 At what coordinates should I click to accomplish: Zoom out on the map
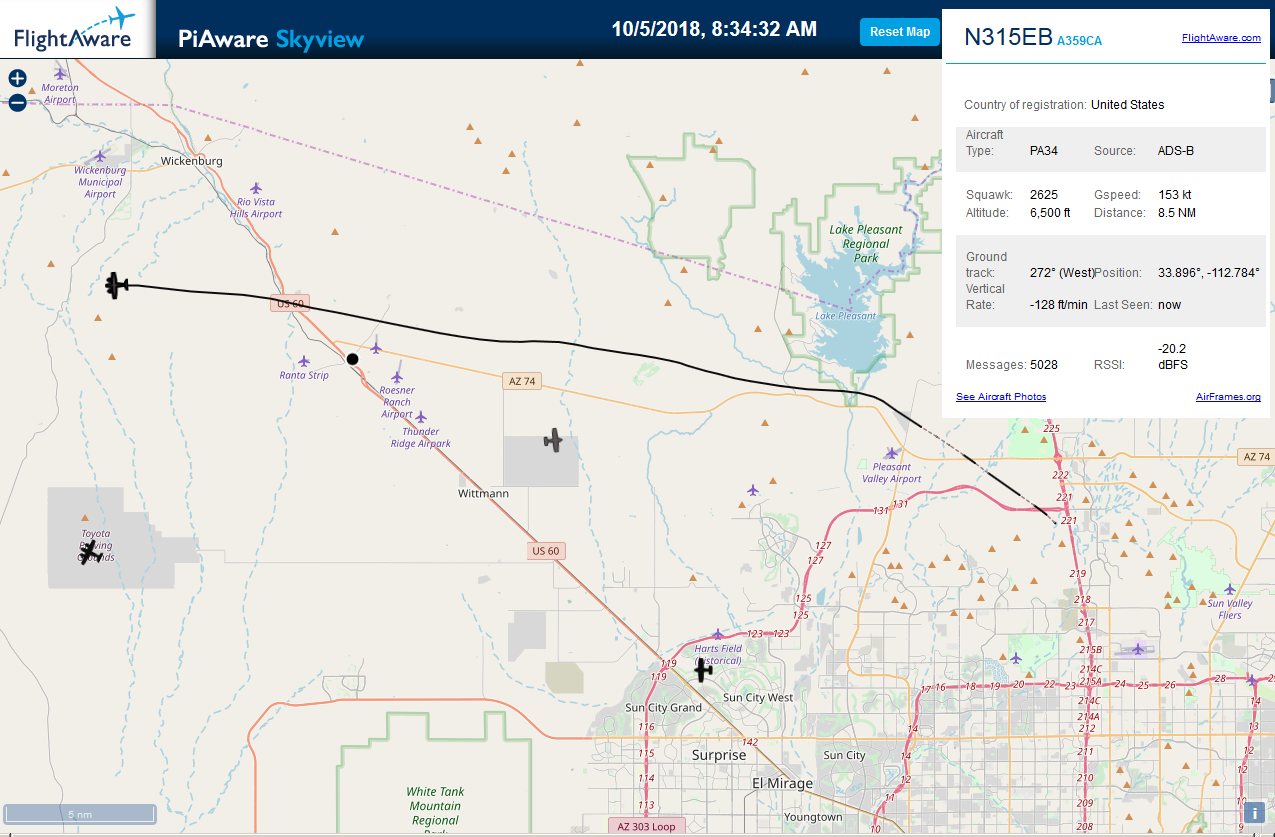[17, 102]
